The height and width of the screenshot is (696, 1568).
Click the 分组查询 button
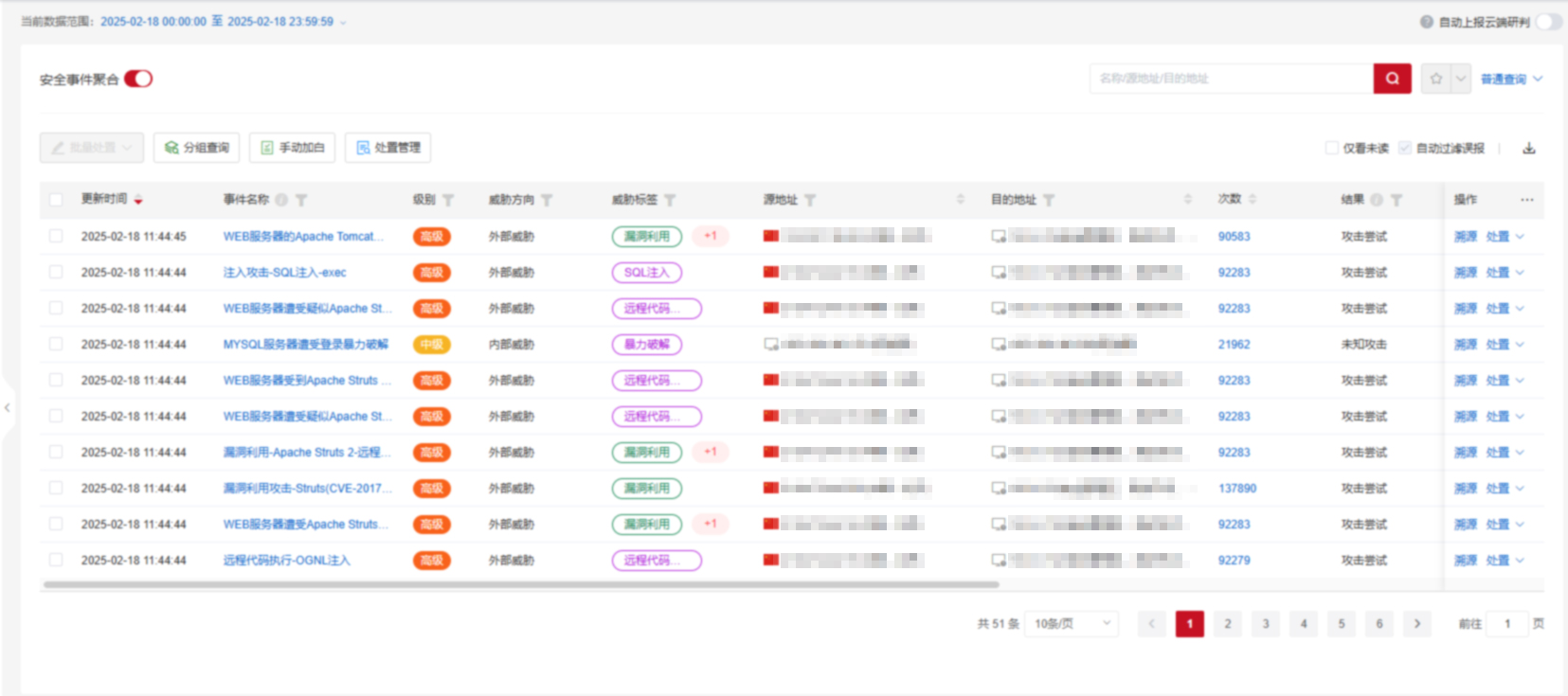coord(197,148)
